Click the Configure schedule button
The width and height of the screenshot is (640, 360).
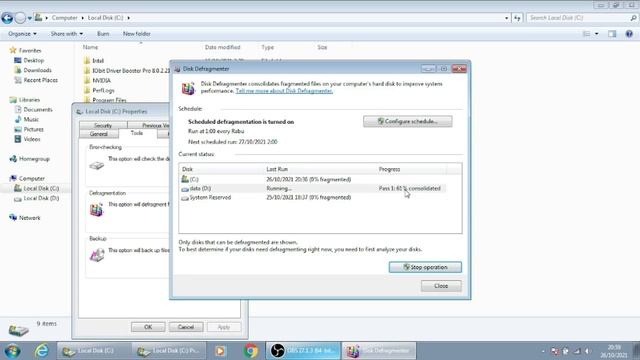pos(407,121)
